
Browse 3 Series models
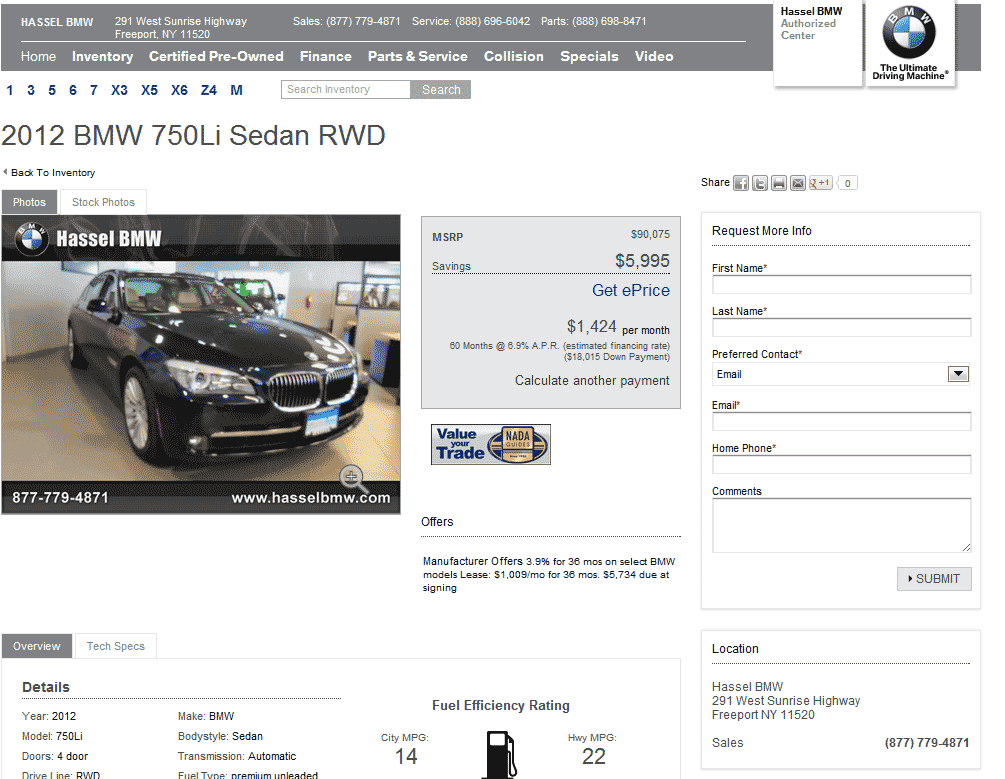click(x=31, y=90)
